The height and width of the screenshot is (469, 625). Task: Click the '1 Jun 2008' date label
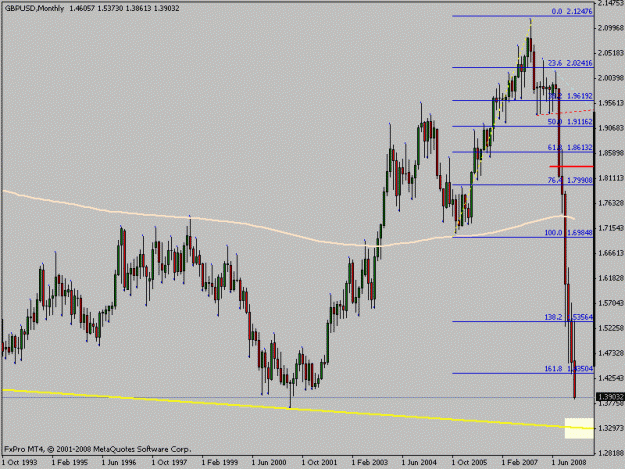tap(569, 463)
